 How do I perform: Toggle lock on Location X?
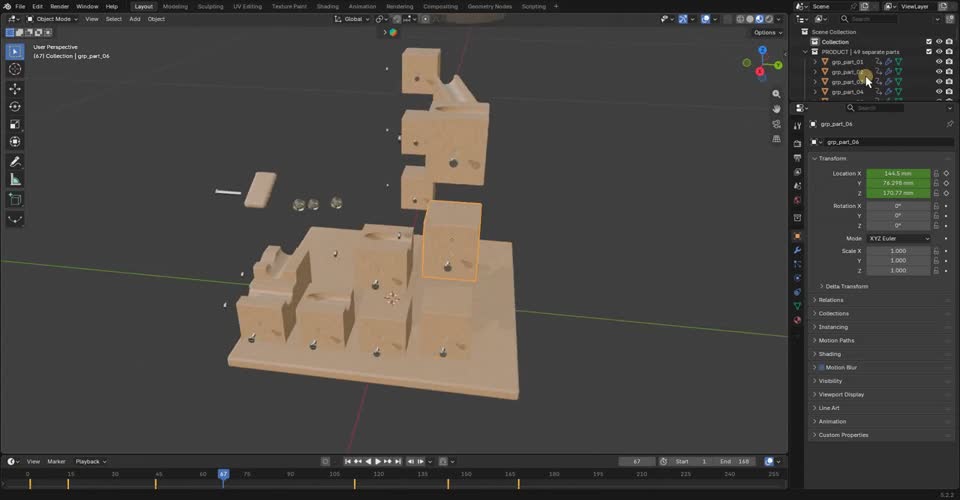coord(936,174)
